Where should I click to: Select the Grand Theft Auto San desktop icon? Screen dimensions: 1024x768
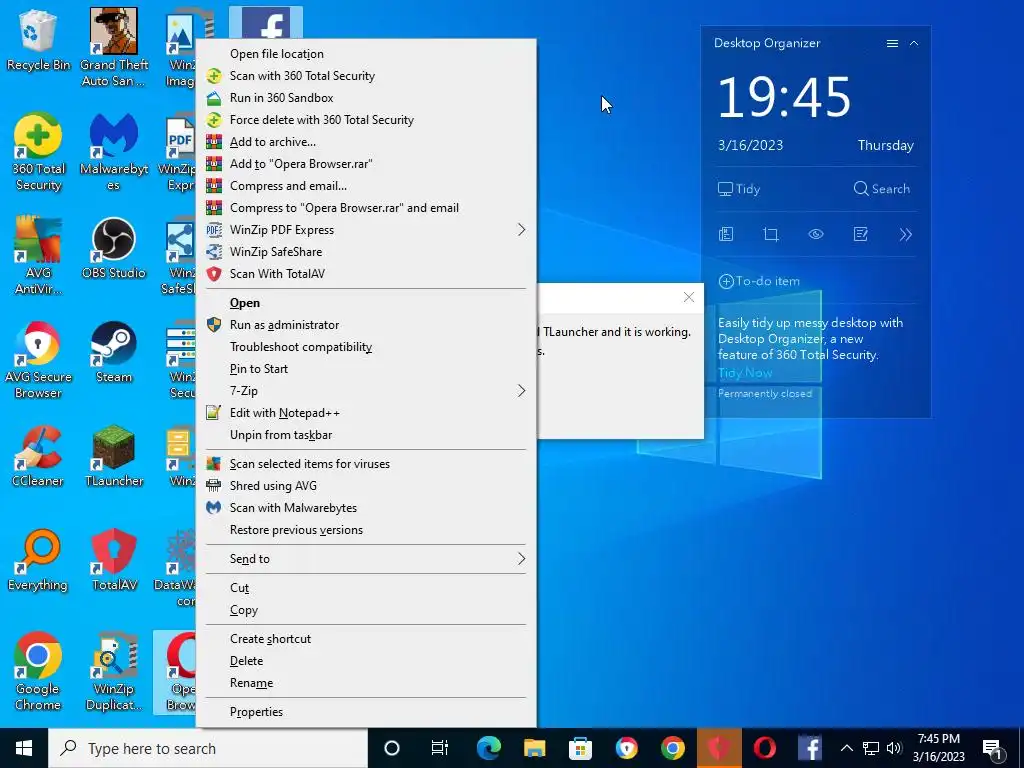(114, 47)
